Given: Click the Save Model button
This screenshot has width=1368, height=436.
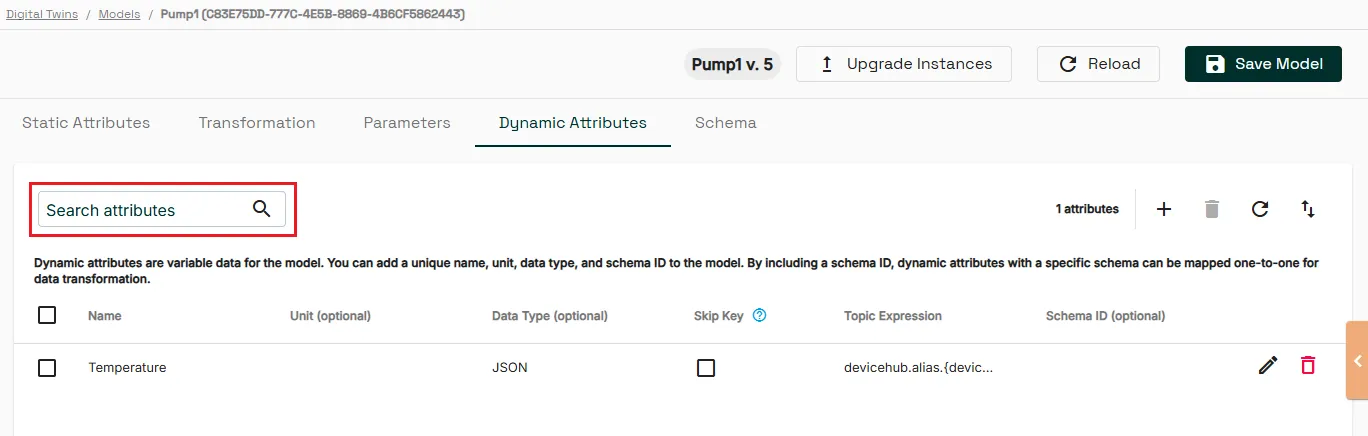Looking at the screenshot, I should 1263,64.
